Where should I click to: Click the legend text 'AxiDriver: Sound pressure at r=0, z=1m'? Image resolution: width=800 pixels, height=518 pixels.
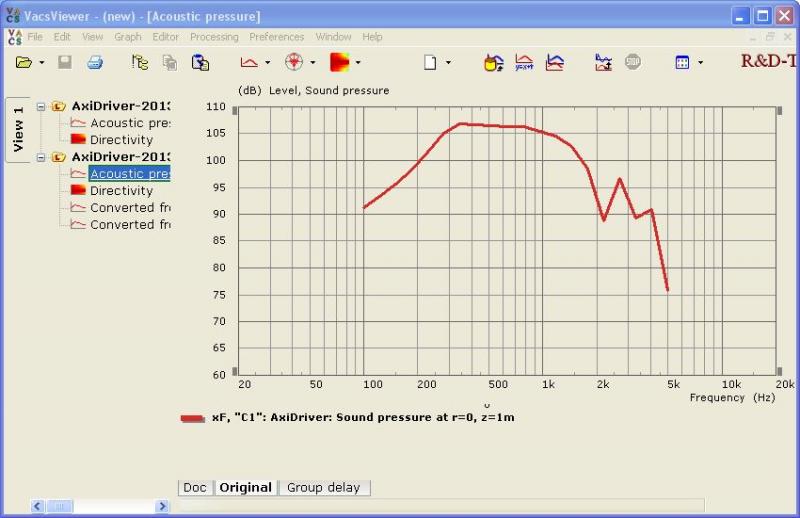pos(392,417)
